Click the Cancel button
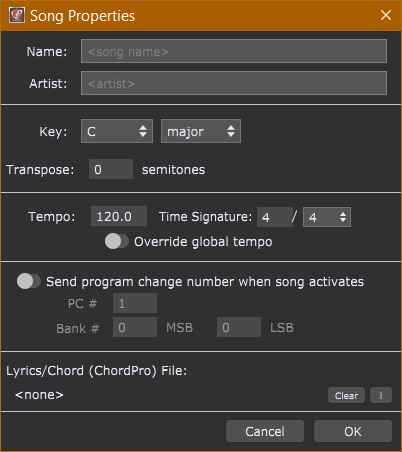 point(265,431)
